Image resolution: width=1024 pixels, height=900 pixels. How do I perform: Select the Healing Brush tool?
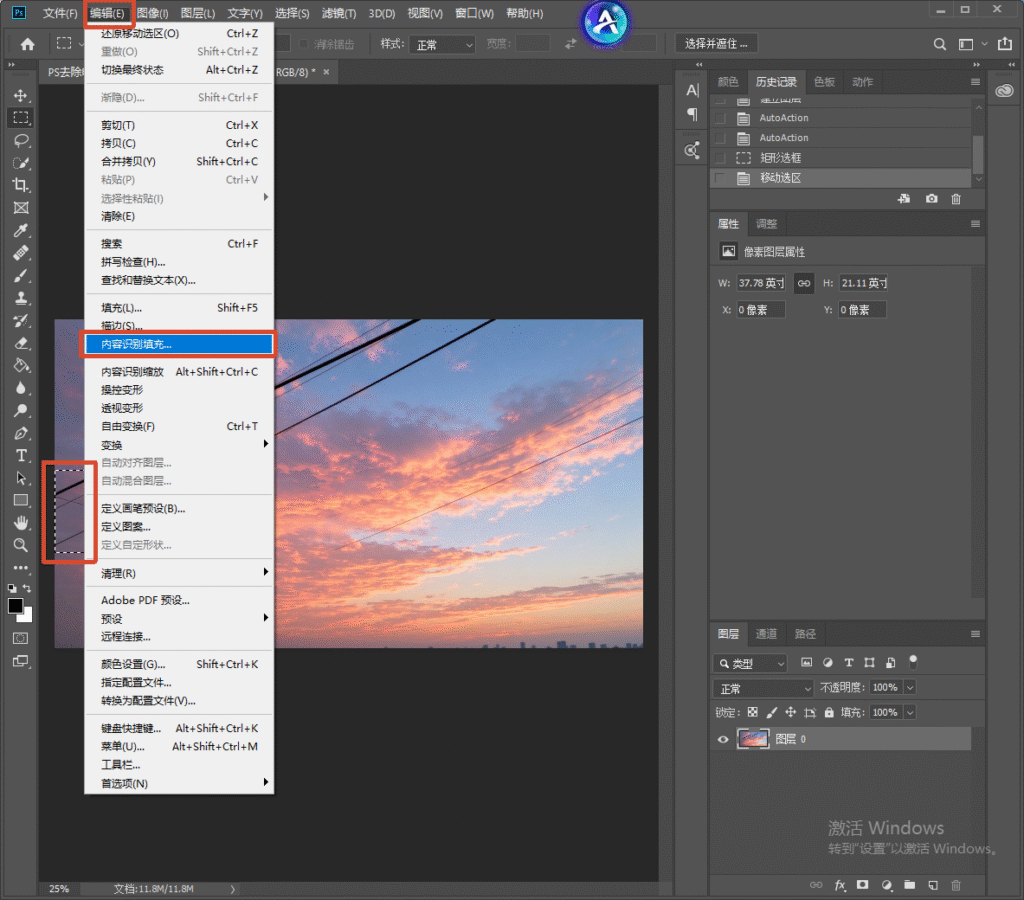pyautogui.click(x=21, y=253)
